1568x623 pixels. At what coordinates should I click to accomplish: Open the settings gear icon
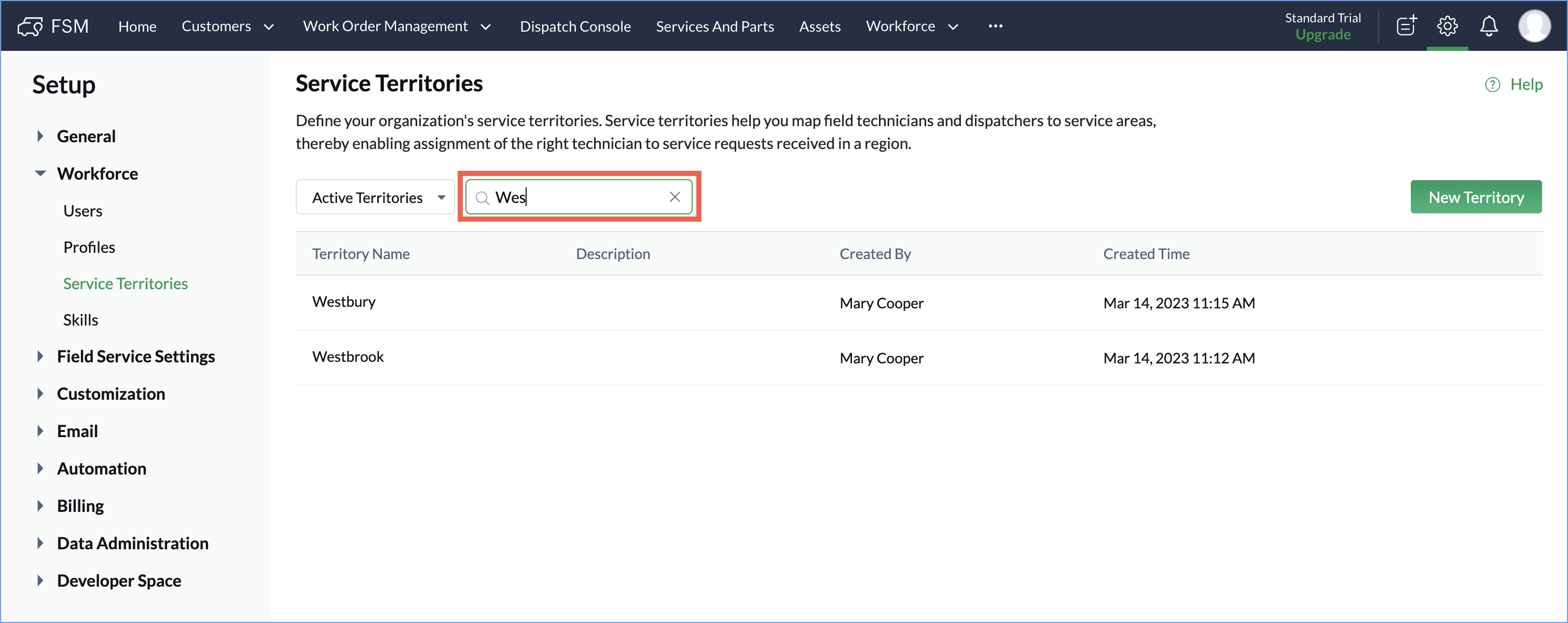pyautogui.click(x=1447, y=26)
